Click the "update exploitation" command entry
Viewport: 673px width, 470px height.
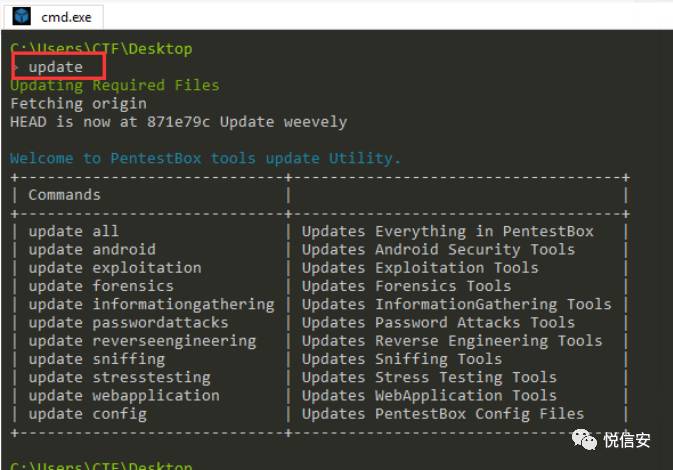click(x=115, y=268)
